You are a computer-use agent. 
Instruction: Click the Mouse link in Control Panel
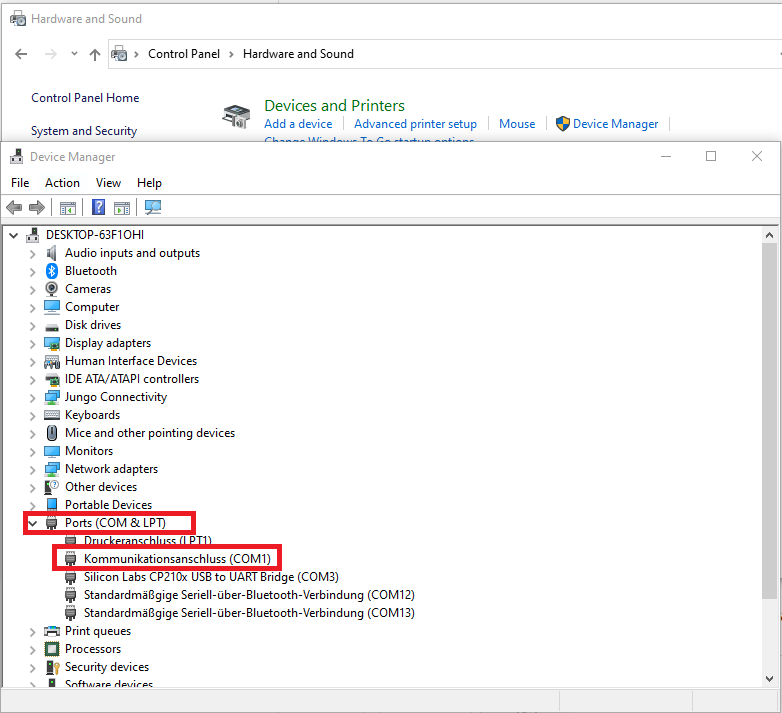(517, 124)
